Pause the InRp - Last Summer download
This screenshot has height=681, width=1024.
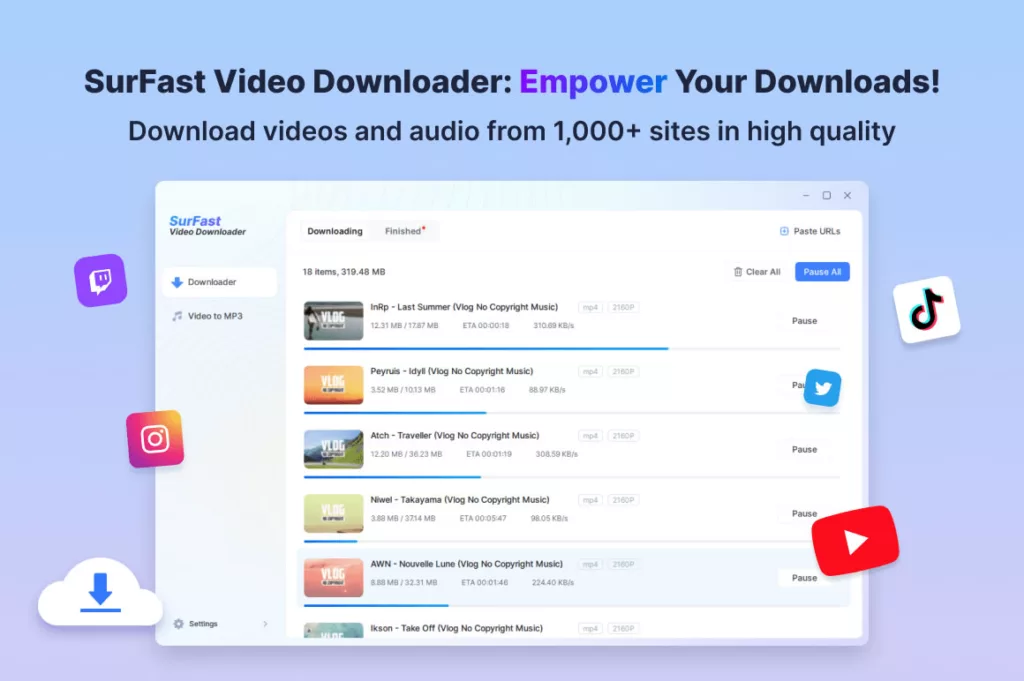805,321
